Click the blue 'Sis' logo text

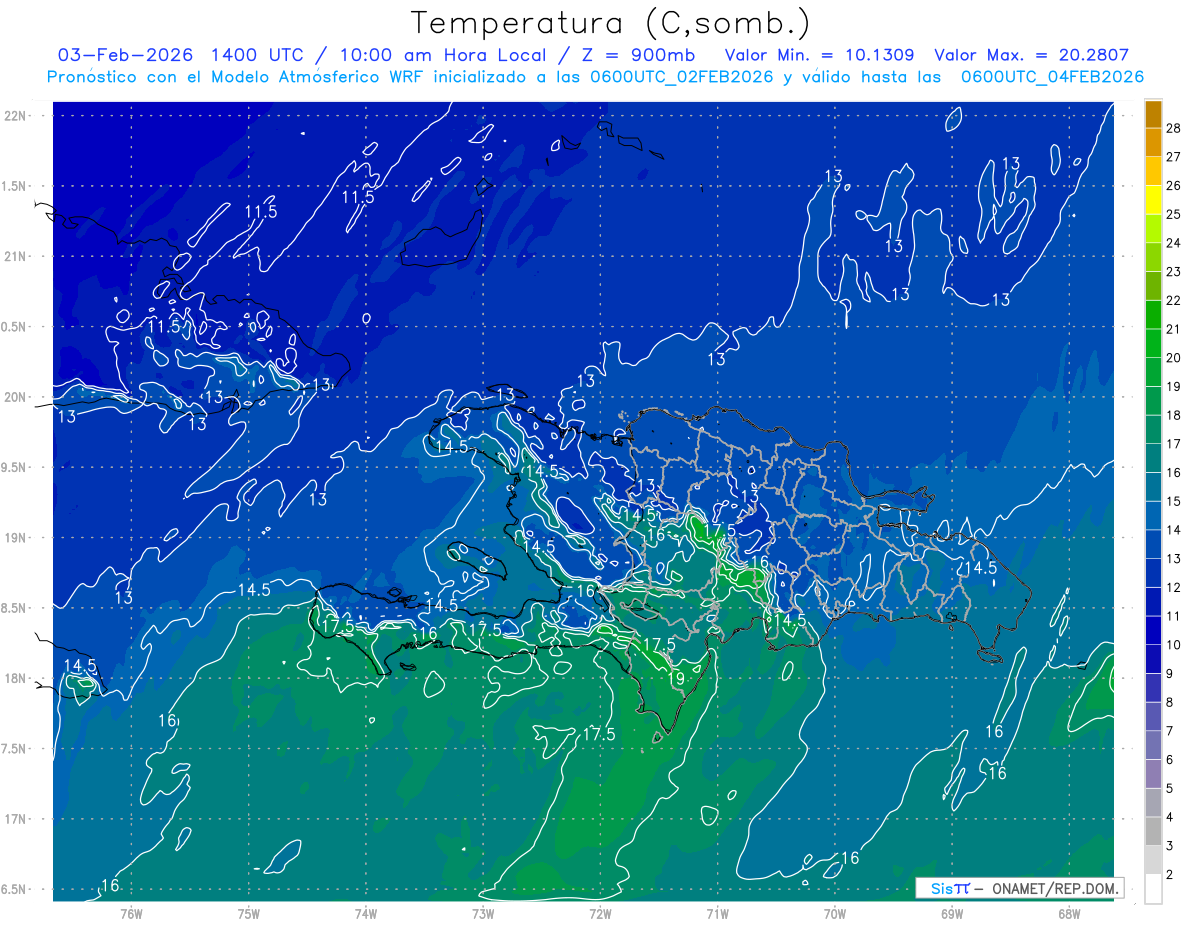942,888
